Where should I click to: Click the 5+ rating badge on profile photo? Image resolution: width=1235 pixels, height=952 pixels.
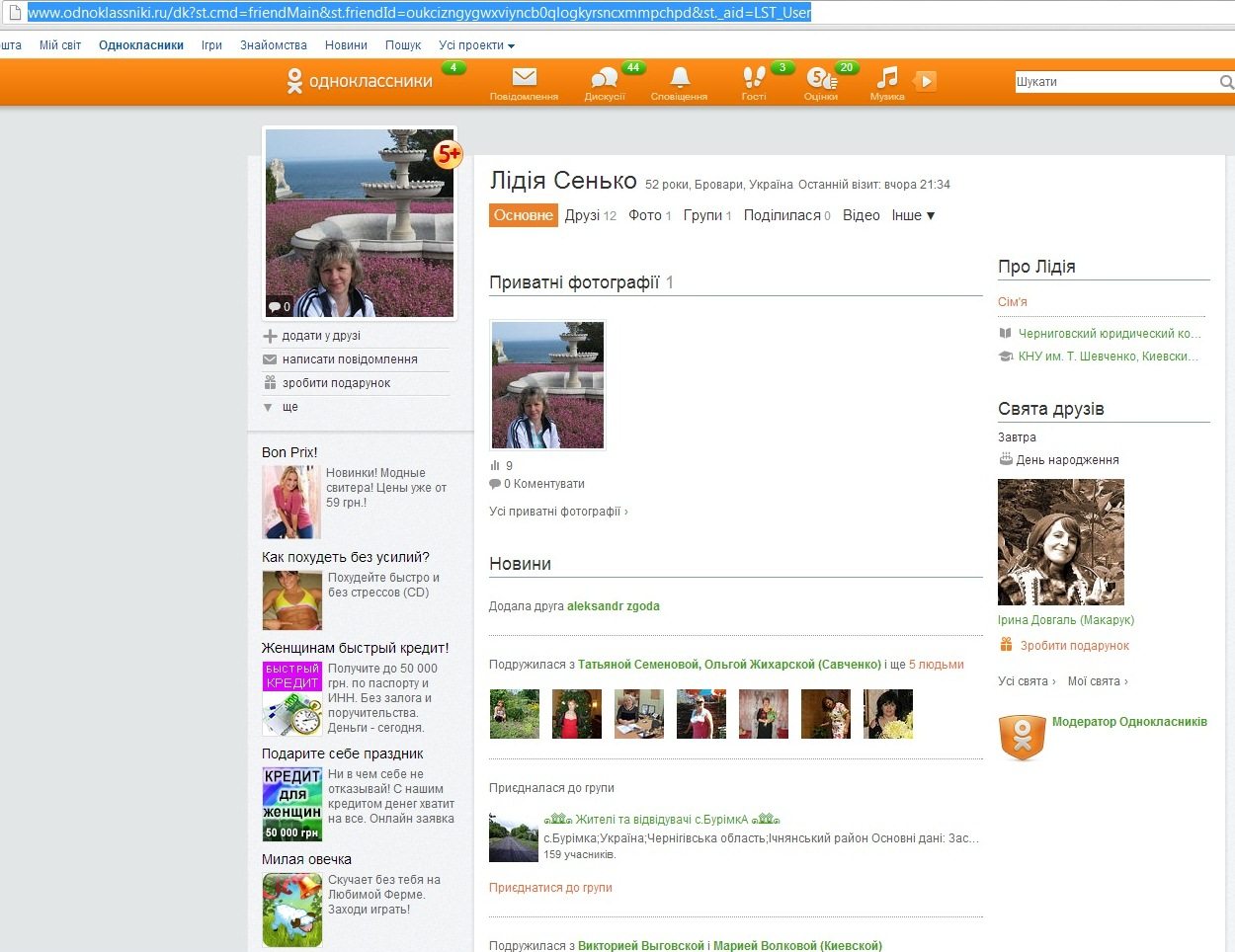pos(449,154)
